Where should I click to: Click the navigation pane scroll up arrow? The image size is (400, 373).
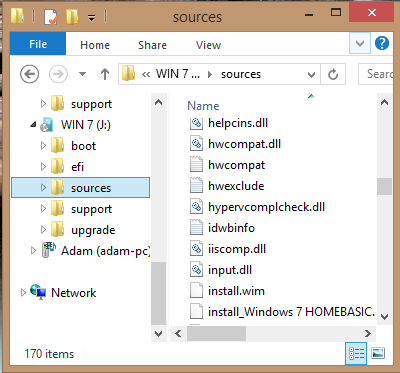[159, 102]
